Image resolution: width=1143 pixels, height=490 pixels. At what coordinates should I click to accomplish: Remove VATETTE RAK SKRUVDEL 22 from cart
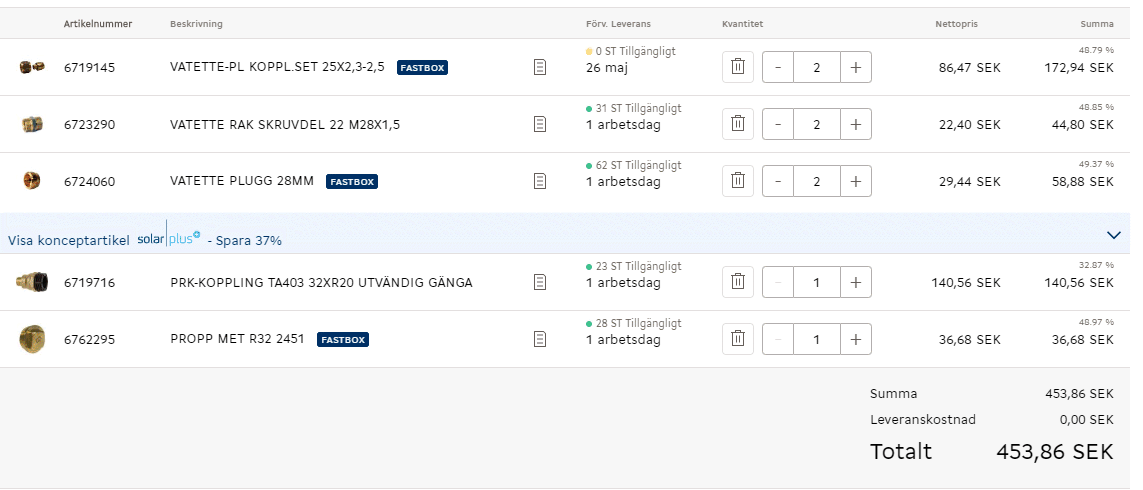737,124
